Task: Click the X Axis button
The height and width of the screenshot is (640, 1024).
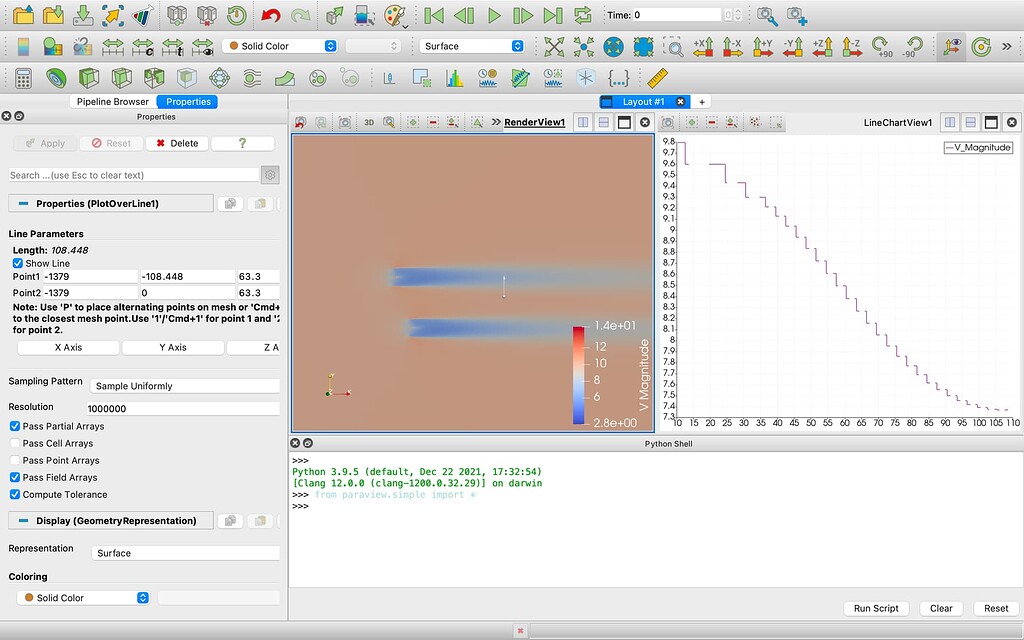Action: coord(68,347)
